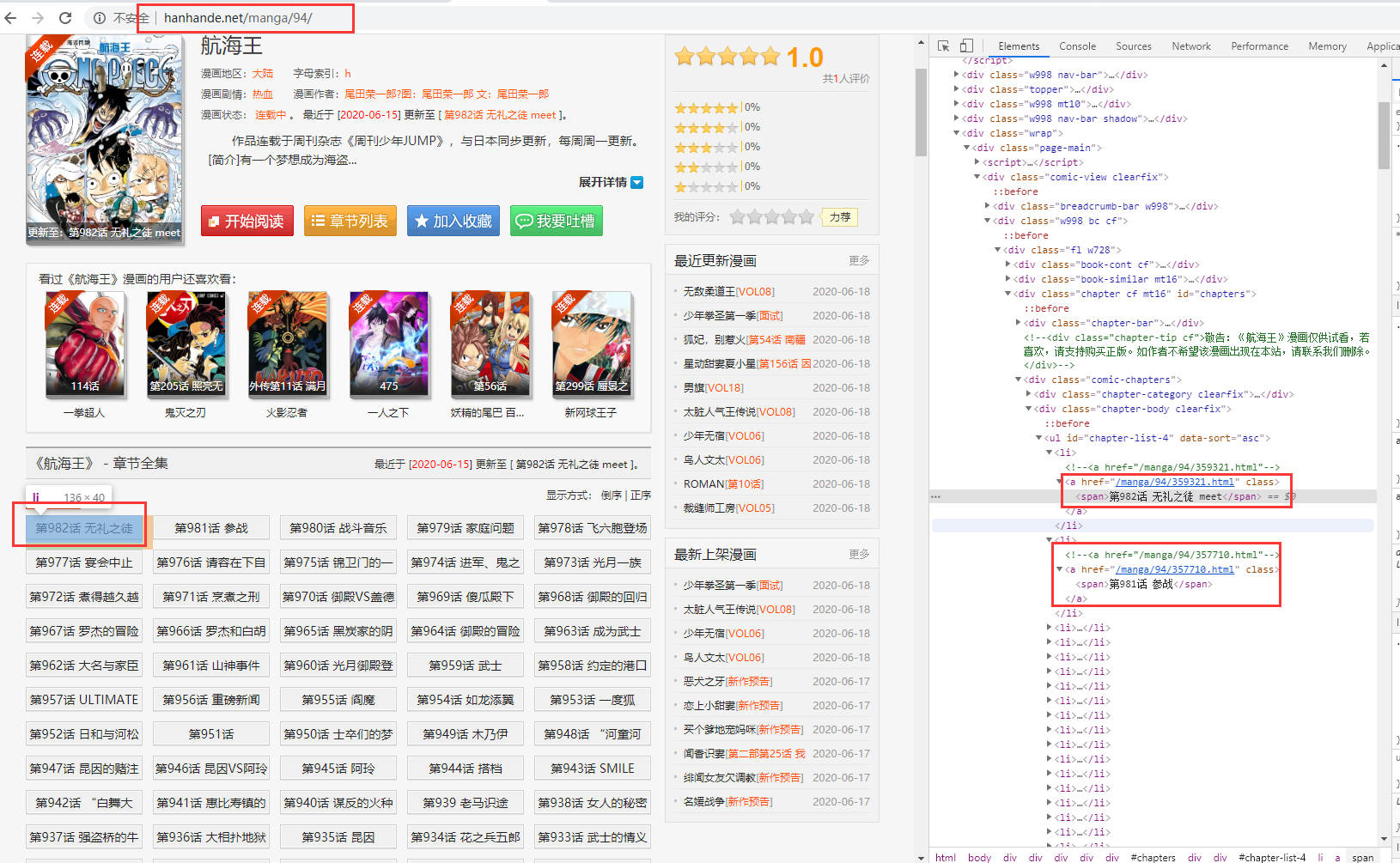Select the Elements tab in DevTools
Image resolution: width=1400 pixels, height=863 pixels.
click(1019, 46)
